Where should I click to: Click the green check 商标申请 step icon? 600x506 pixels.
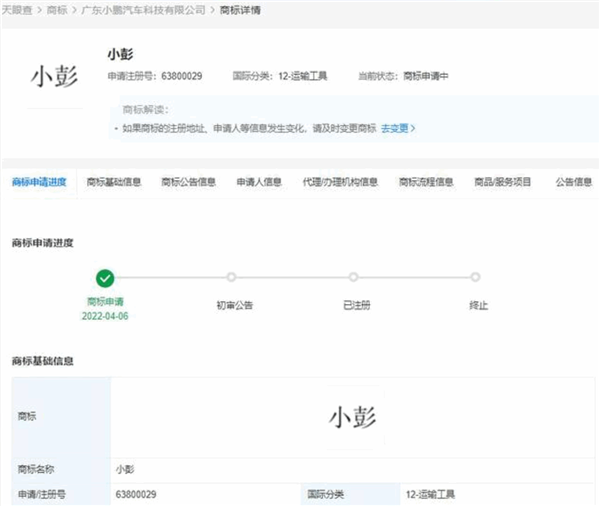click(x=105, y=278)
